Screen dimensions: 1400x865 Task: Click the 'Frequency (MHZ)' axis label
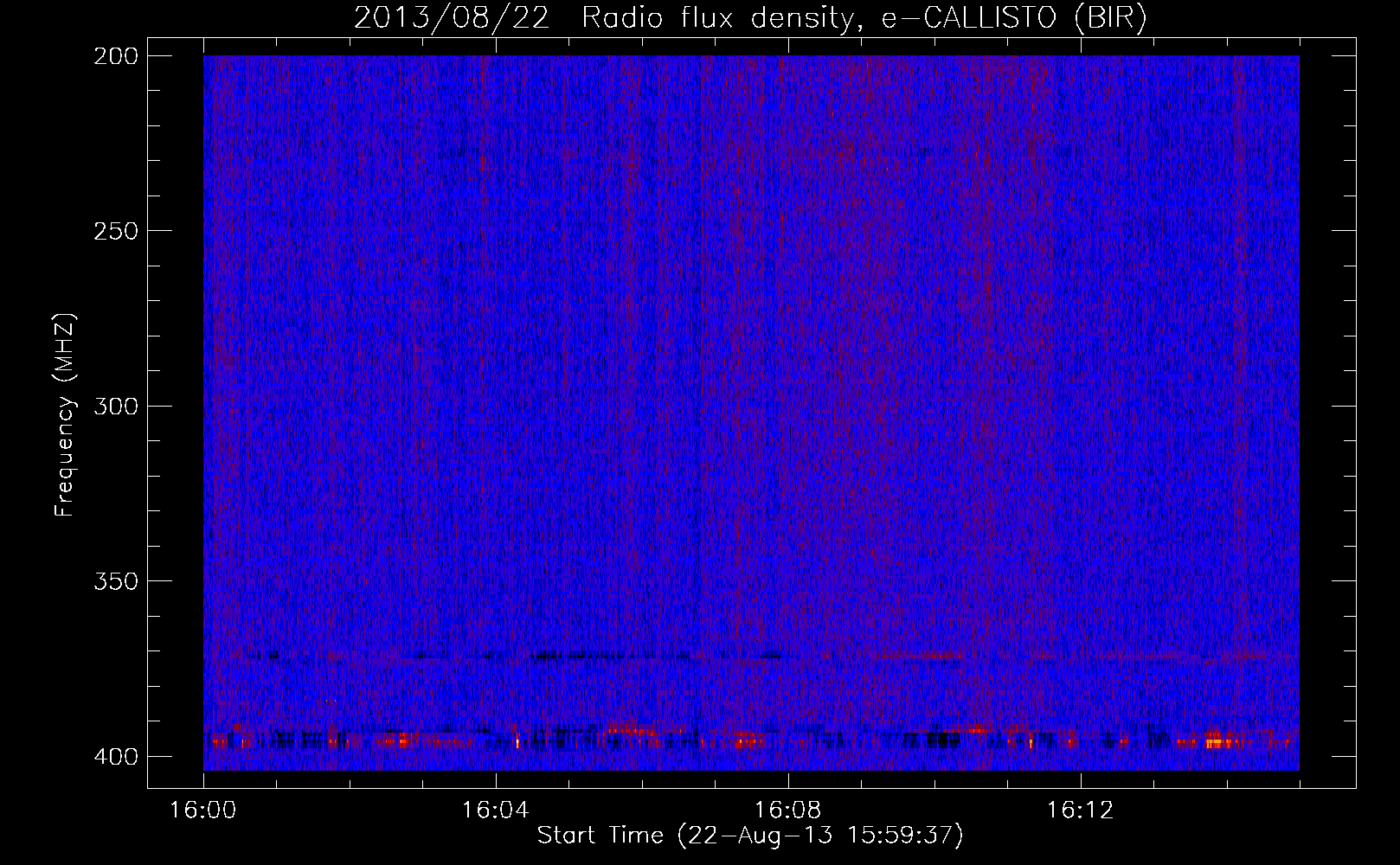[x=65, y=414]
